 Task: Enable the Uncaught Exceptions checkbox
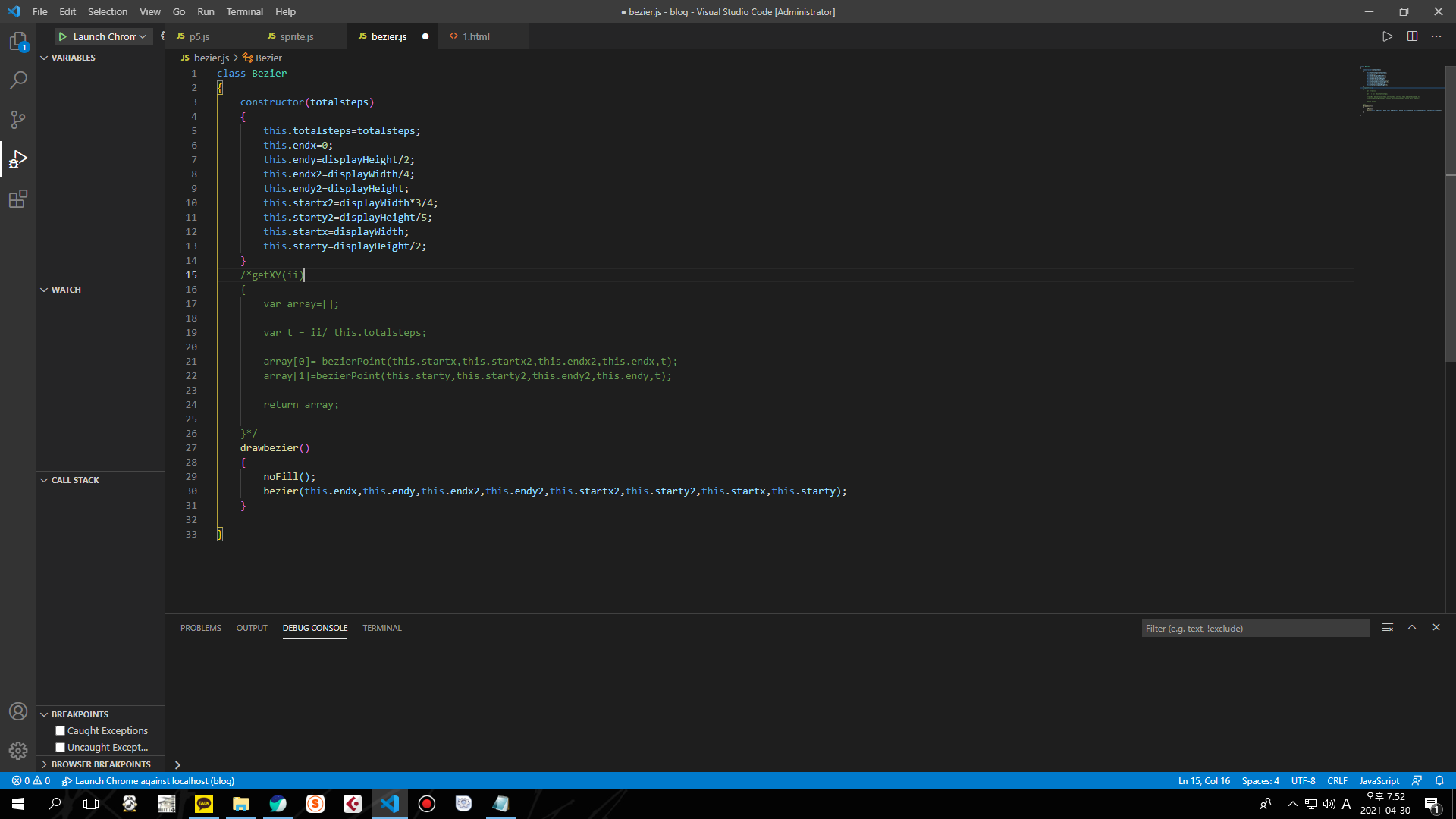[x=61, y=748]
